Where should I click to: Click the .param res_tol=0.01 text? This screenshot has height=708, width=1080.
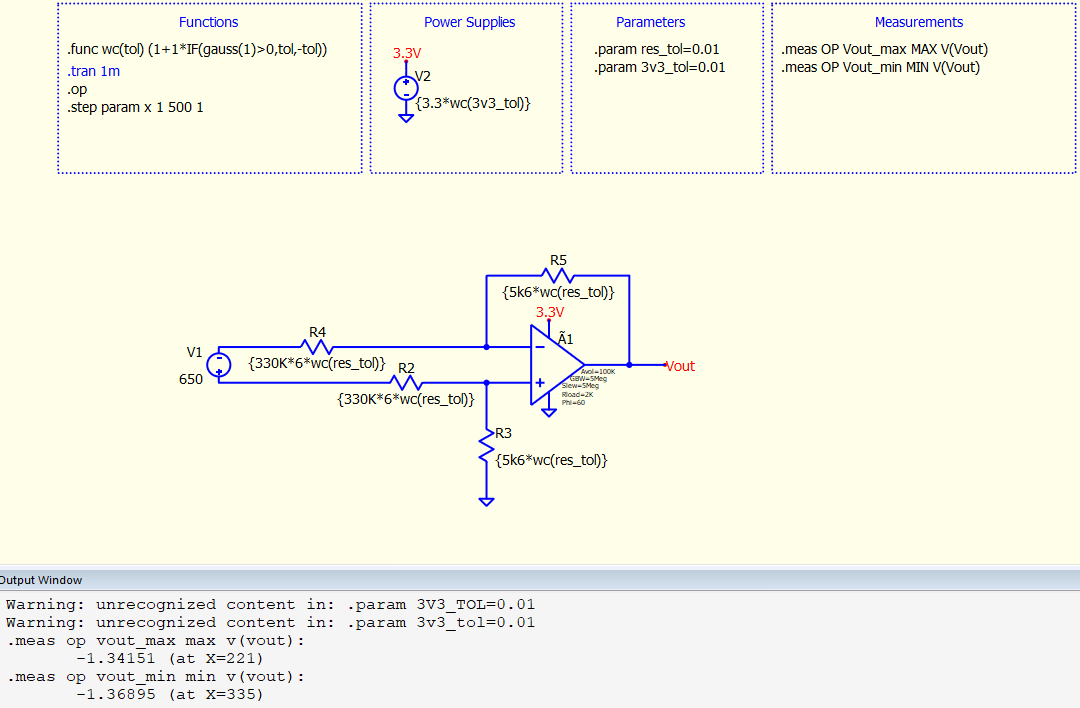pos(656,49)
